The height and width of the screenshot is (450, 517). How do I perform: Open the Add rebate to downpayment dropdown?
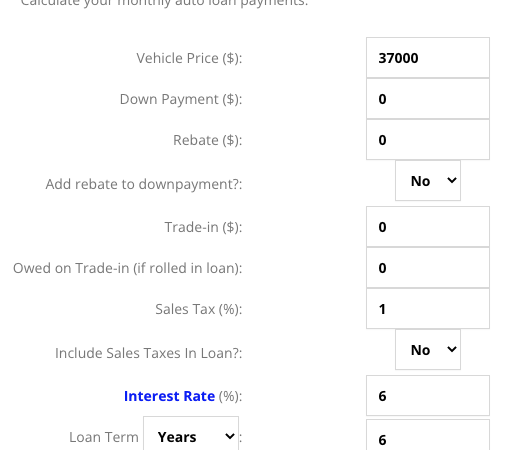click(x=428, y=181)
